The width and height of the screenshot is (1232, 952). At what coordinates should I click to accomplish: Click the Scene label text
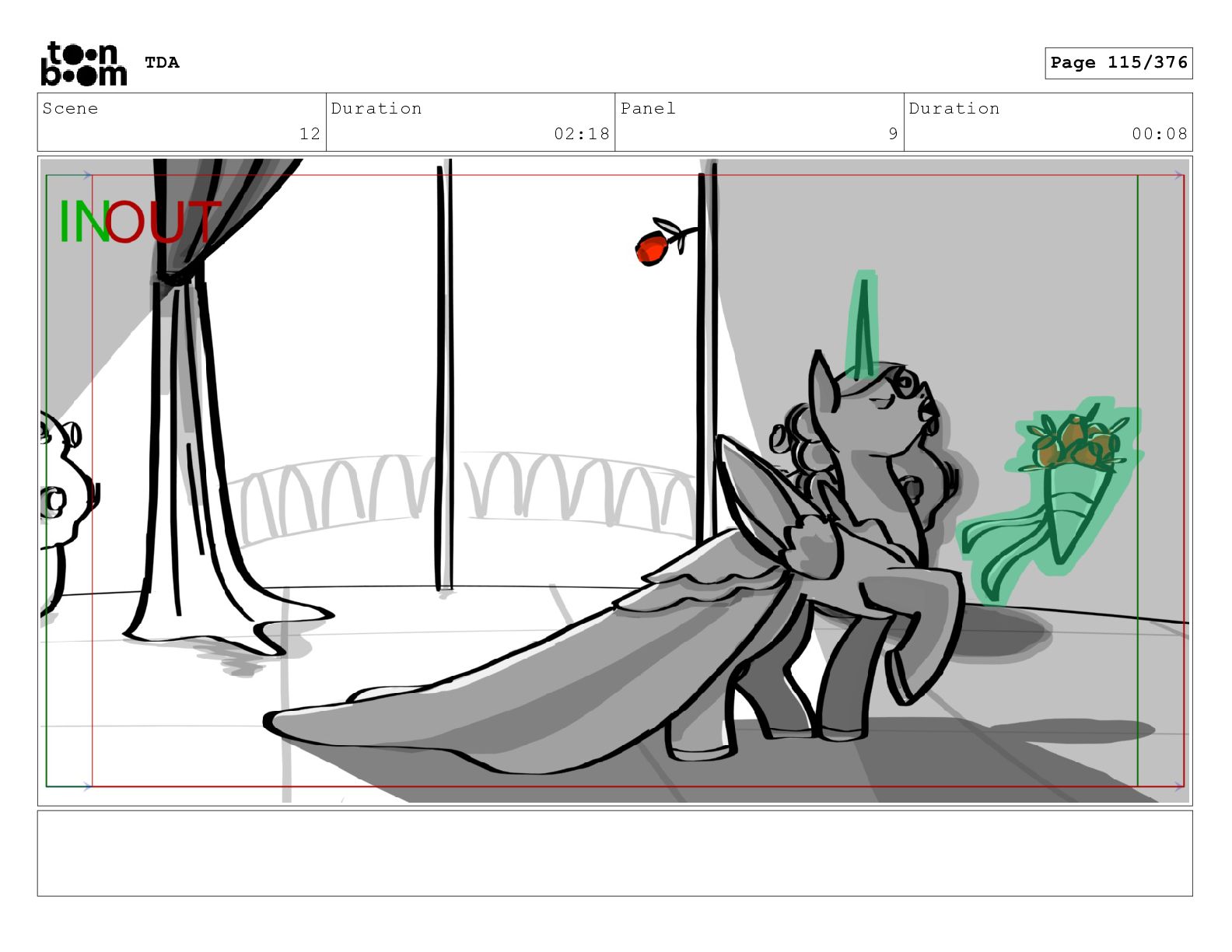(x=70, y=108)
